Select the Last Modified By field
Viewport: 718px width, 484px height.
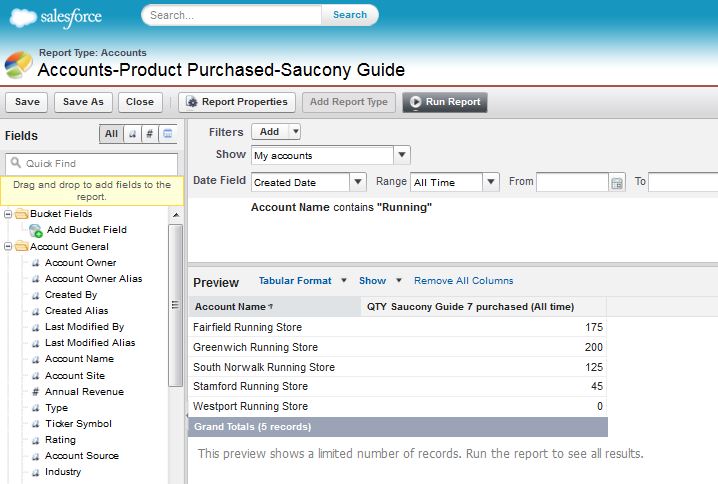click(84, 327)
